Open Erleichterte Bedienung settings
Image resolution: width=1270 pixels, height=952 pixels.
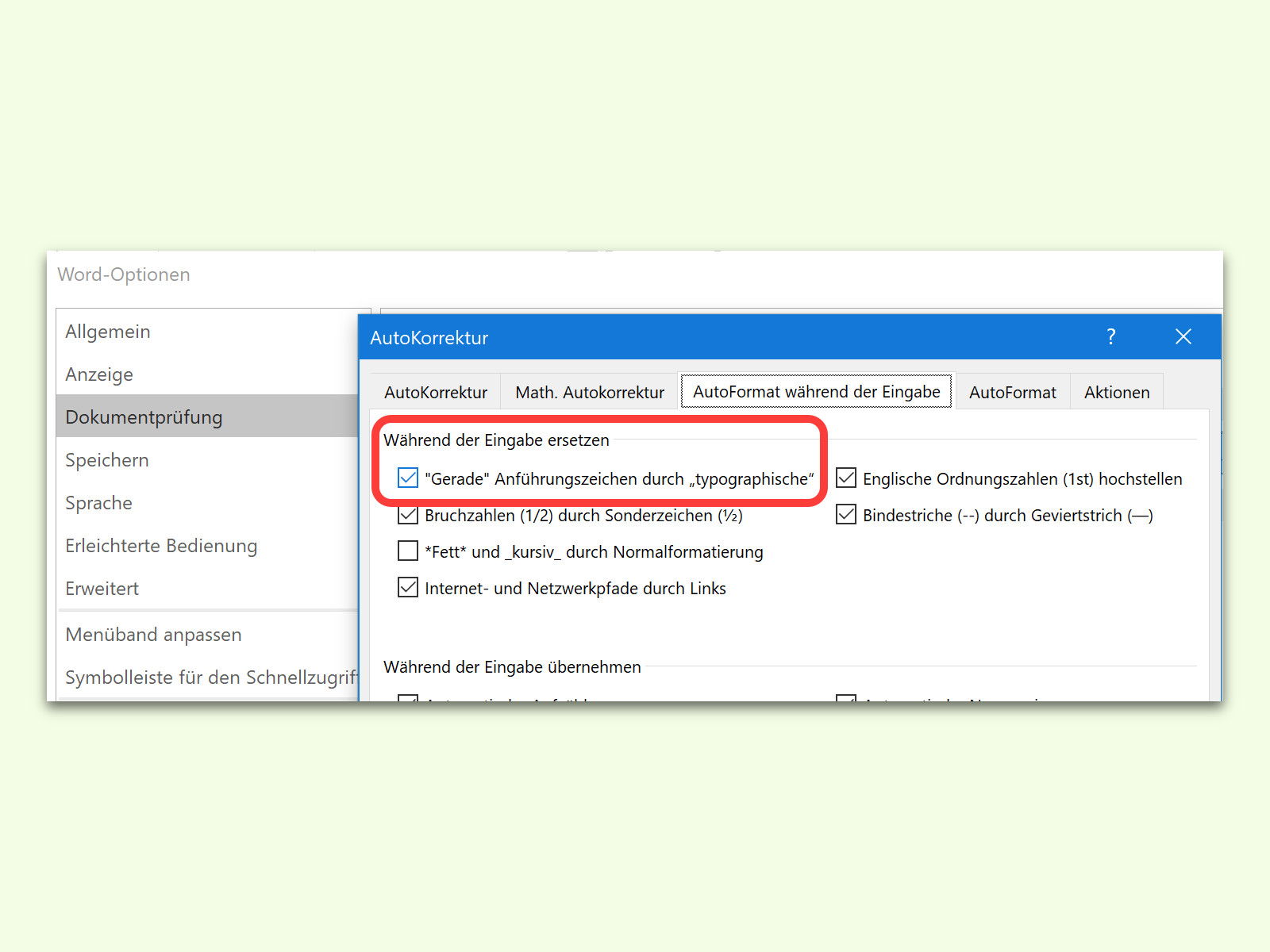pyautogui.click(x=208, y=546)
